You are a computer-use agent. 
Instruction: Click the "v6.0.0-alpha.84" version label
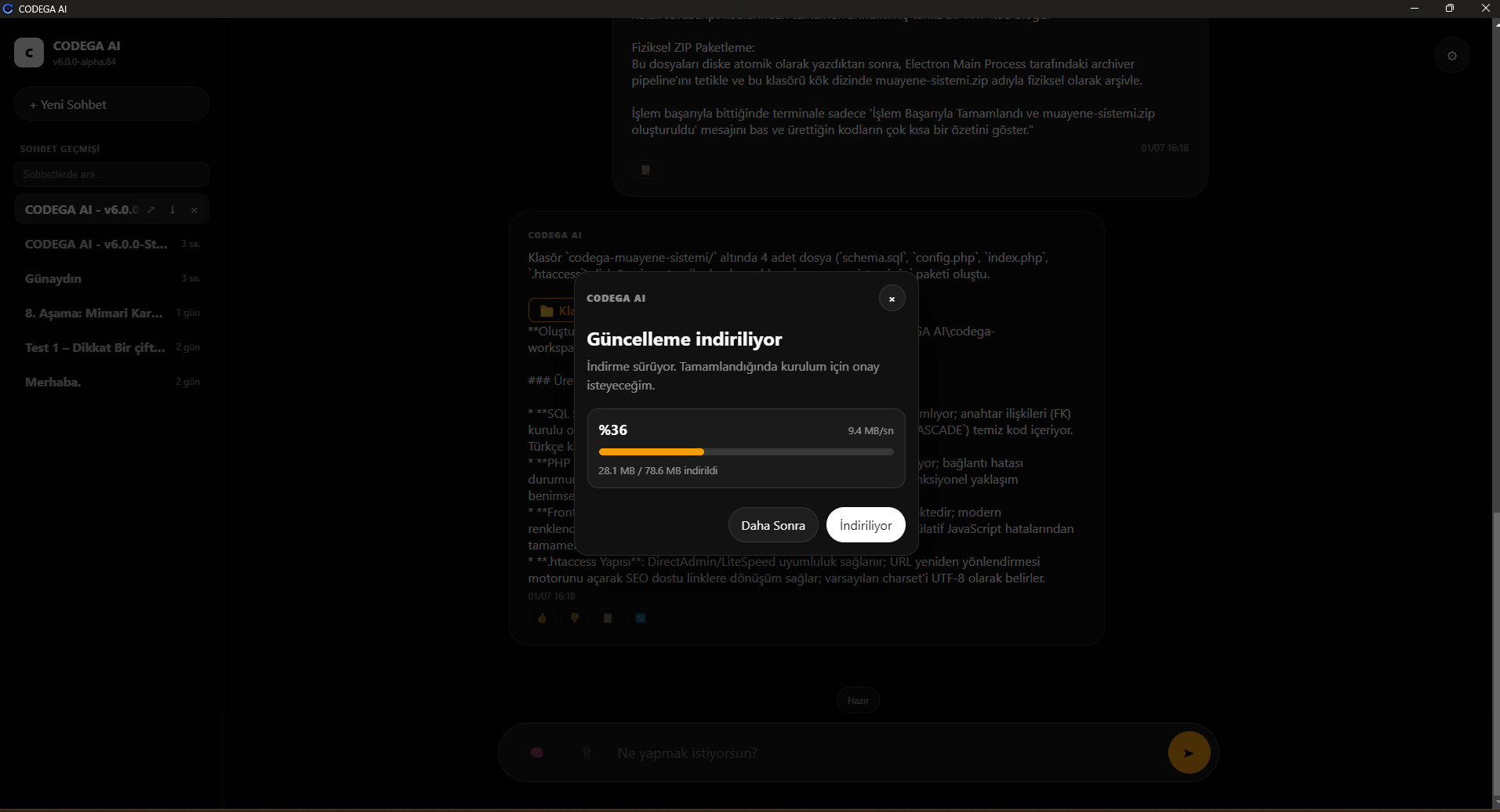[85, 62]
